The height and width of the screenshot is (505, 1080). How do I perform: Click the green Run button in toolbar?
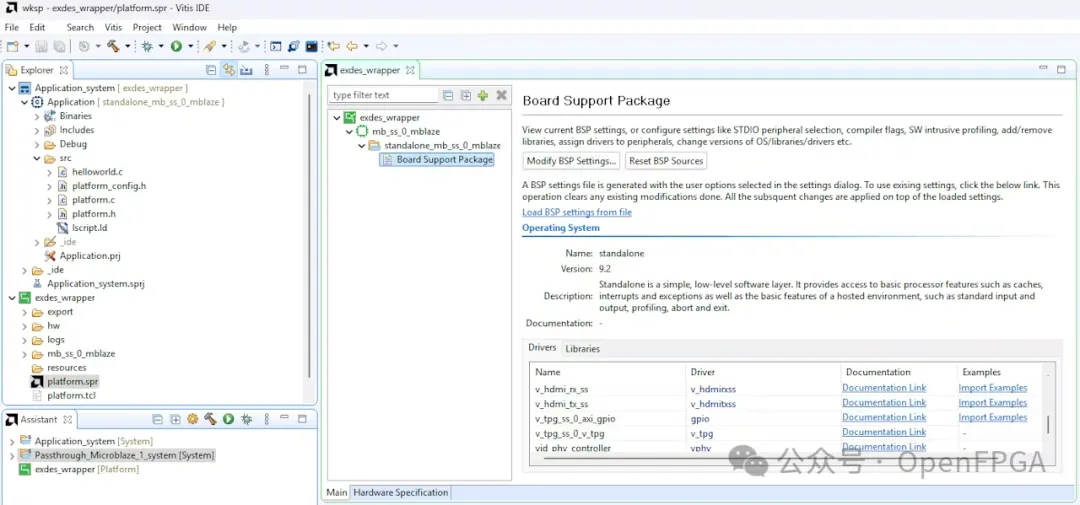[x=176, y=46]
